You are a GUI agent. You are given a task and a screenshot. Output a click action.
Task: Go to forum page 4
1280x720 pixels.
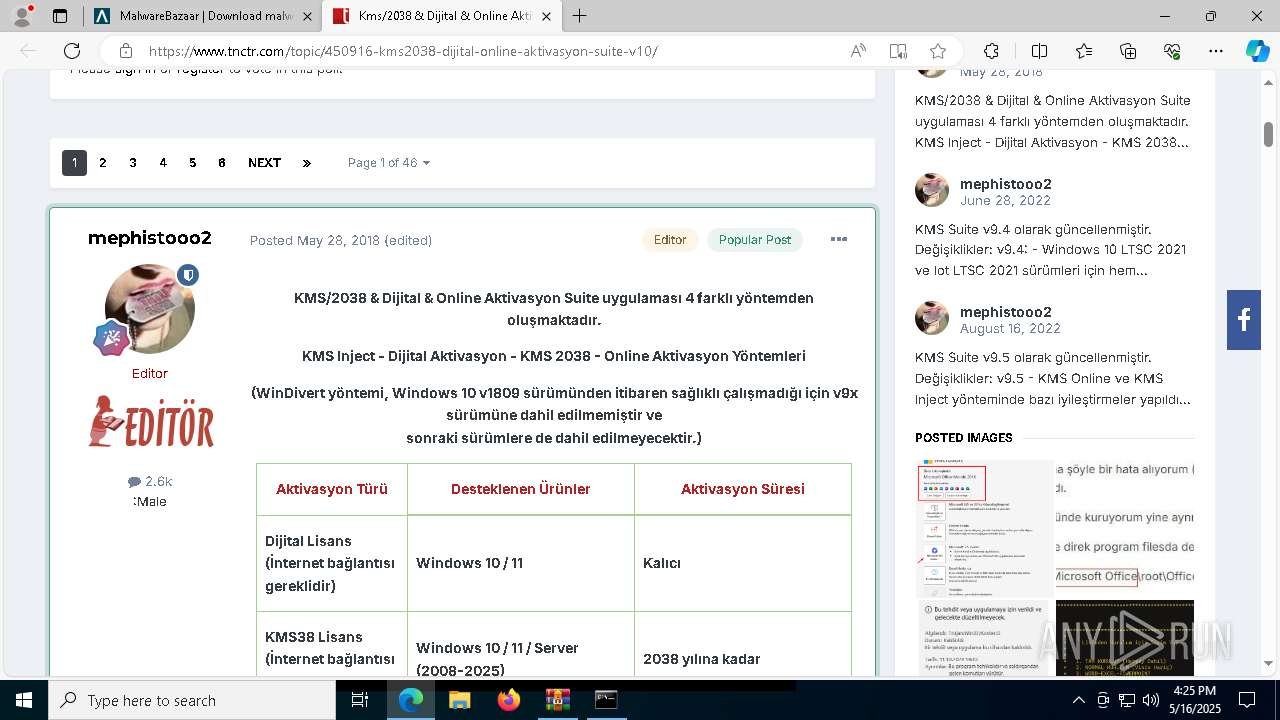[x=162, y=163]
